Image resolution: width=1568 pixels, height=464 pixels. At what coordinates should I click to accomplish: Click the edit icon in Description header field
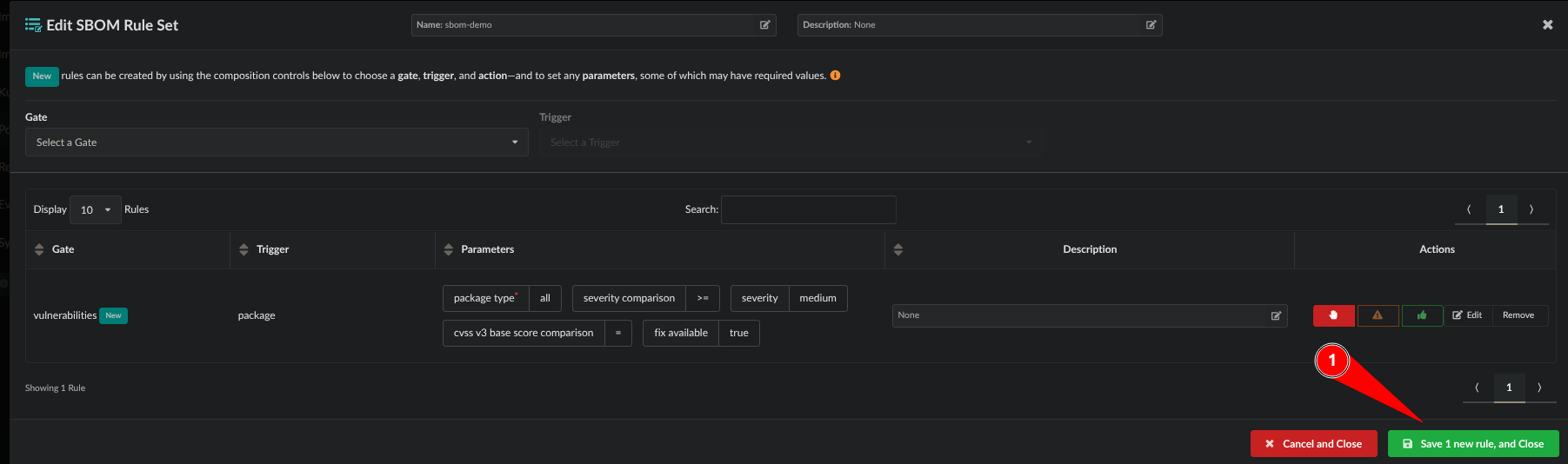tap(1151, 25)
